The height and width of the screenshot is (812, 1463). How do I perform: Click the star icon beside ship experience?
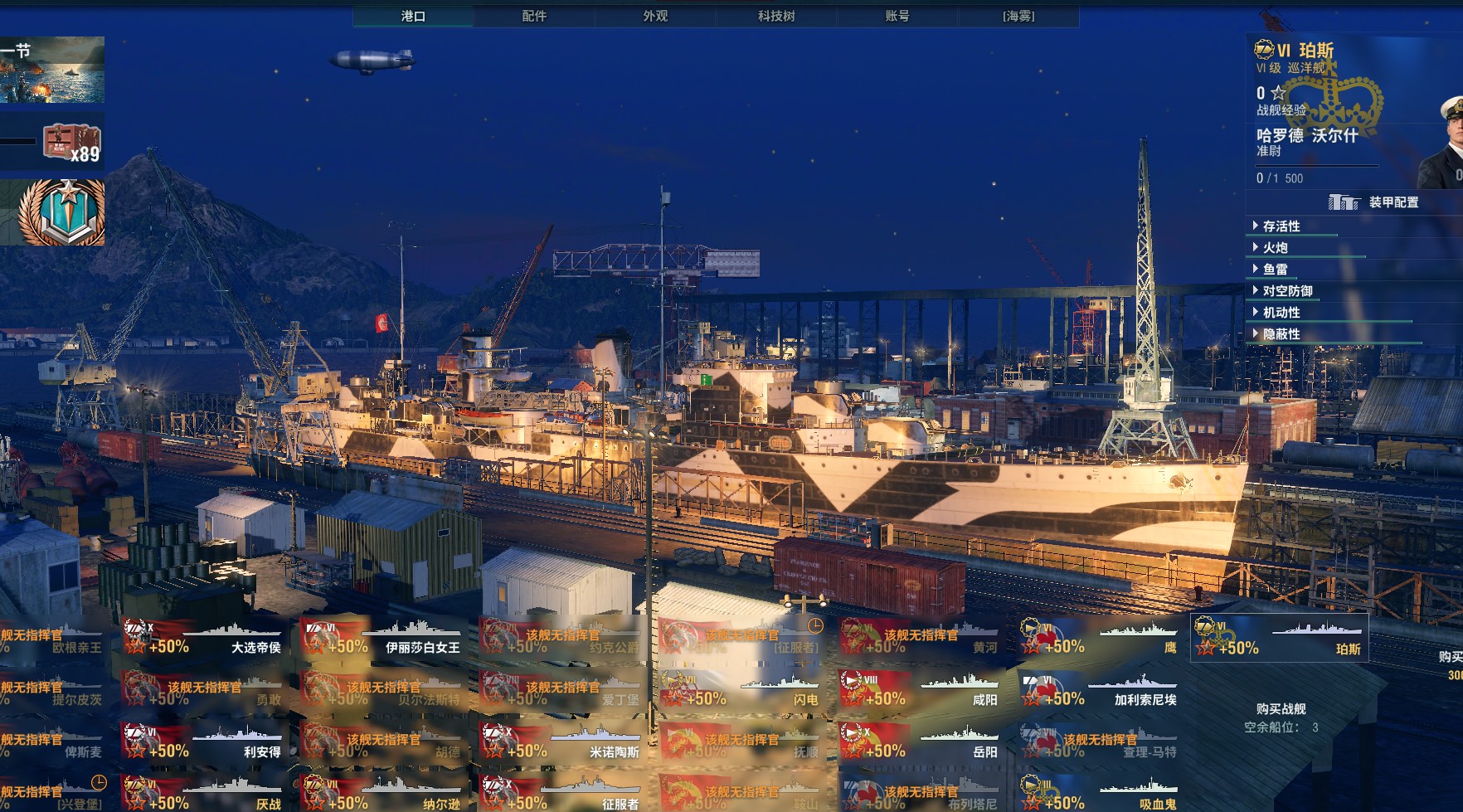[x=1278, y=93]
